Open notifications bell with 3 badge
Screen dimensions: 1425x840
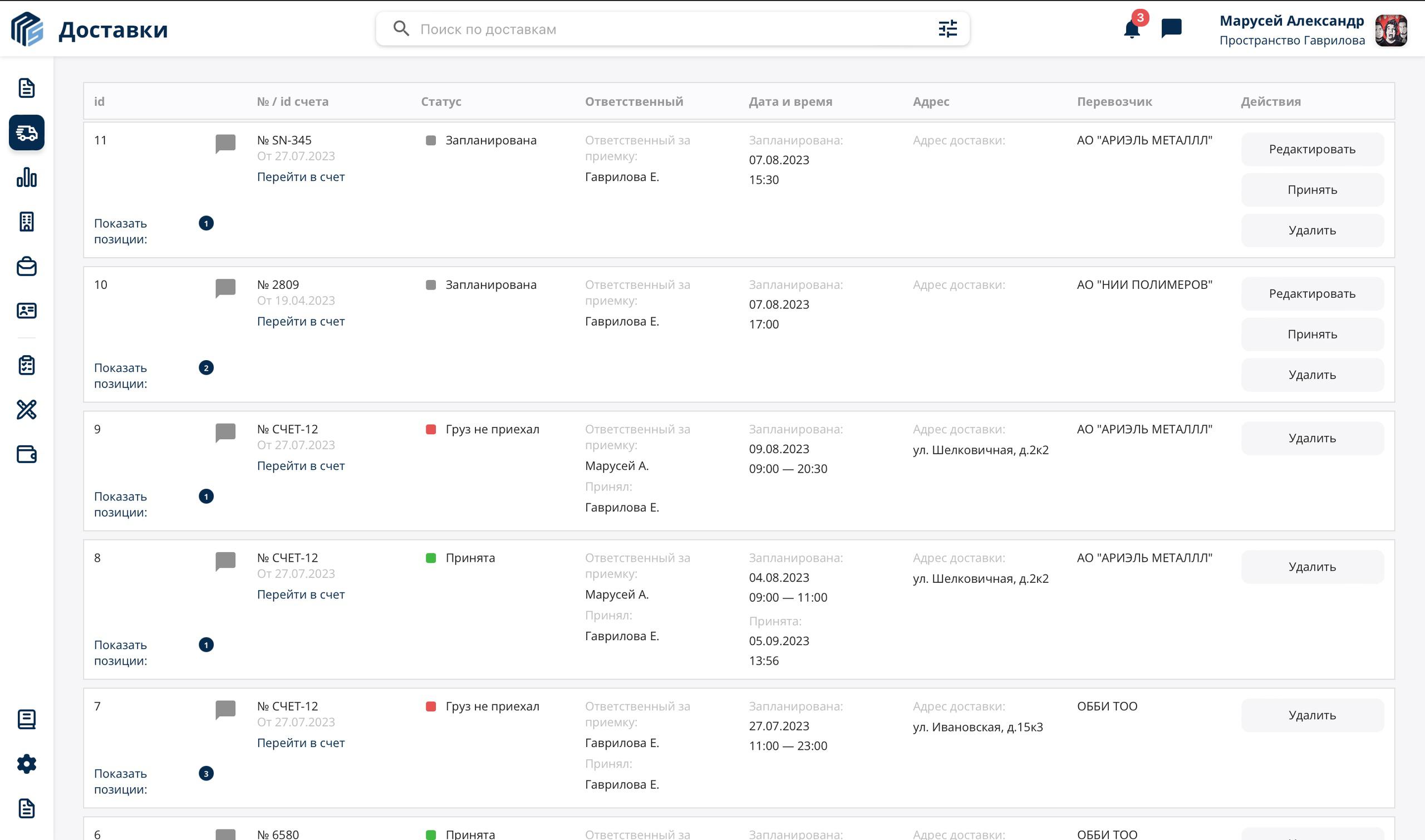pyautogui.click(x=1132, y=28)
